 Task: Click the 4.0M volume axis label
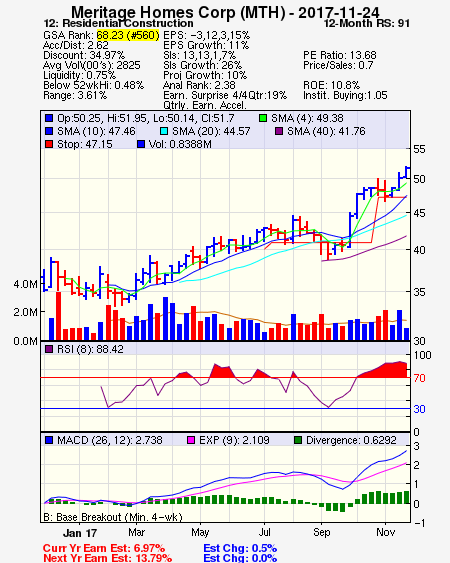25,284
